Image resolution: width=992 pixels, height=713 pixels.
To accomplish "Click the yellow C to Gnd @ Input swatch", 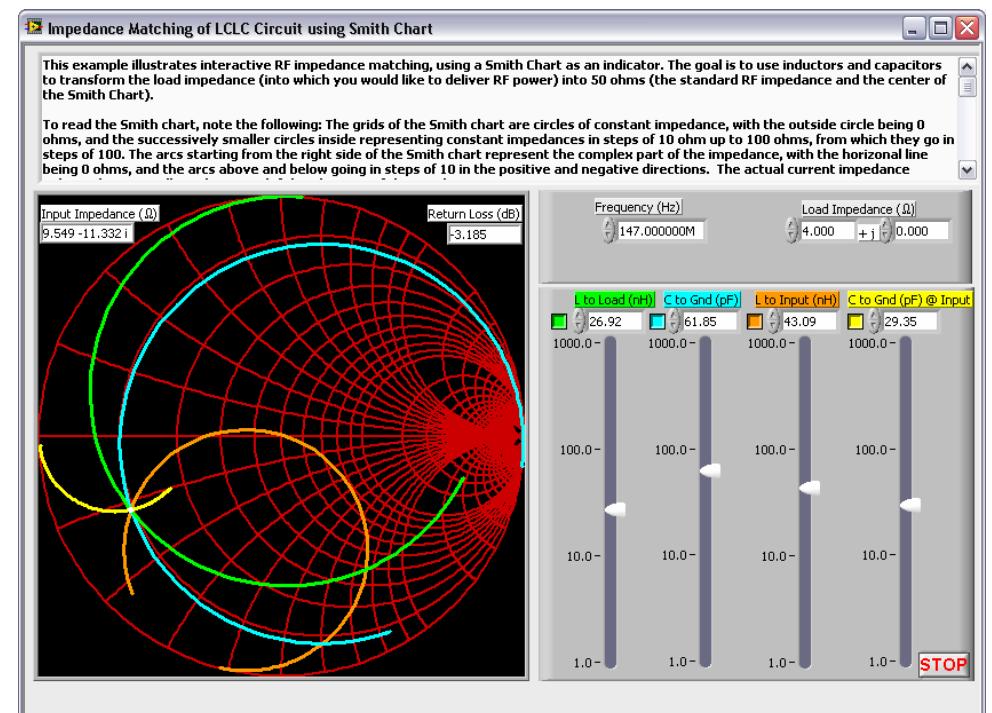I will point(855,321).
